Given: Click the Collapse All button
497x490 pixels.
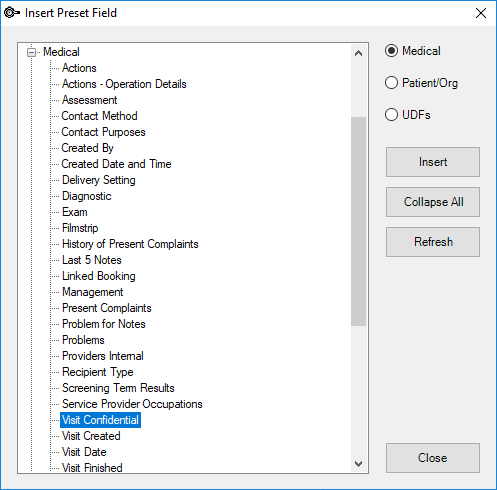Looking at the screenshot, I should [433, 202].
